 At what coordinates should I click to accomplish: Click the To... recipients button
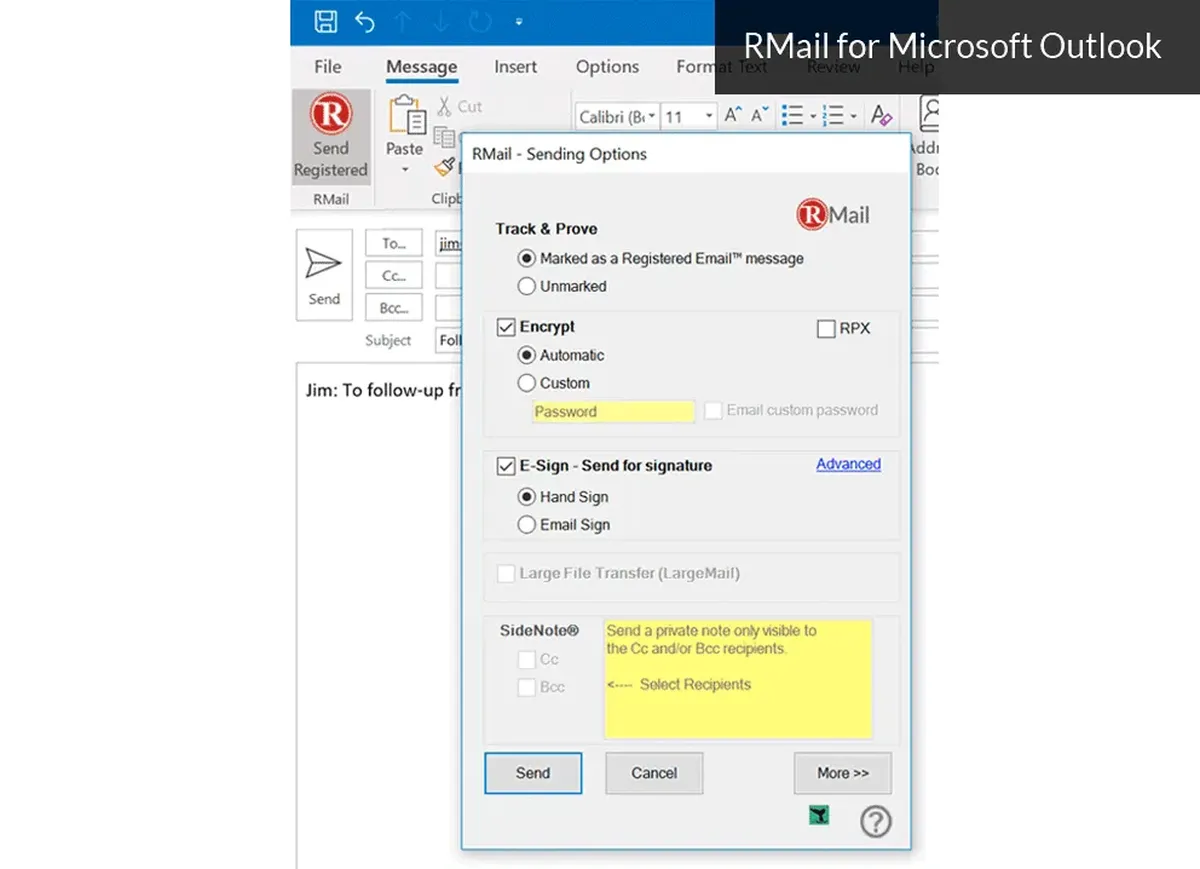click(394, 243)
